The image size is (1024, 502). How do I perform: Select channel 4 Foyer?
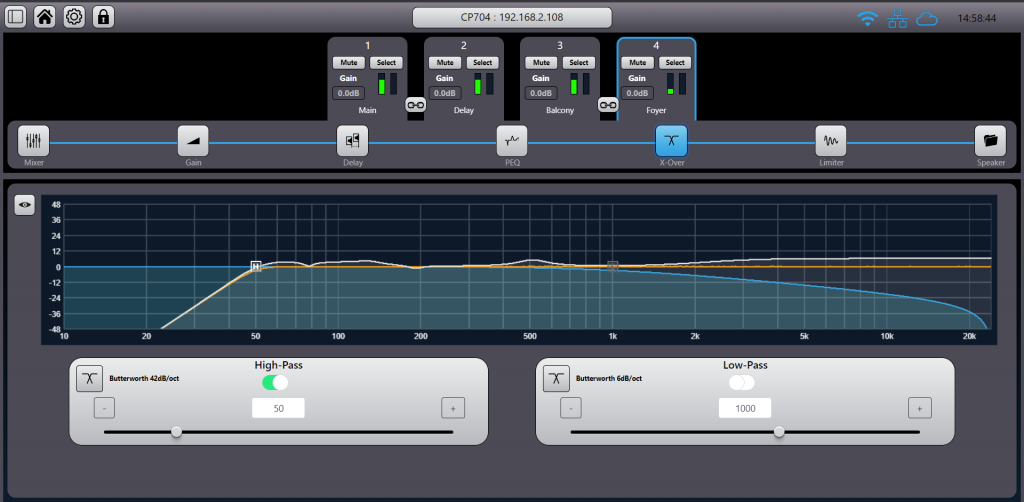675,63
